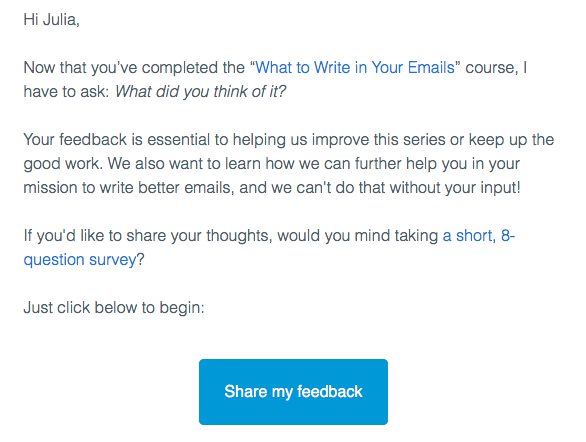Click the words "keep up the"
586x442 pixels.
511,140
